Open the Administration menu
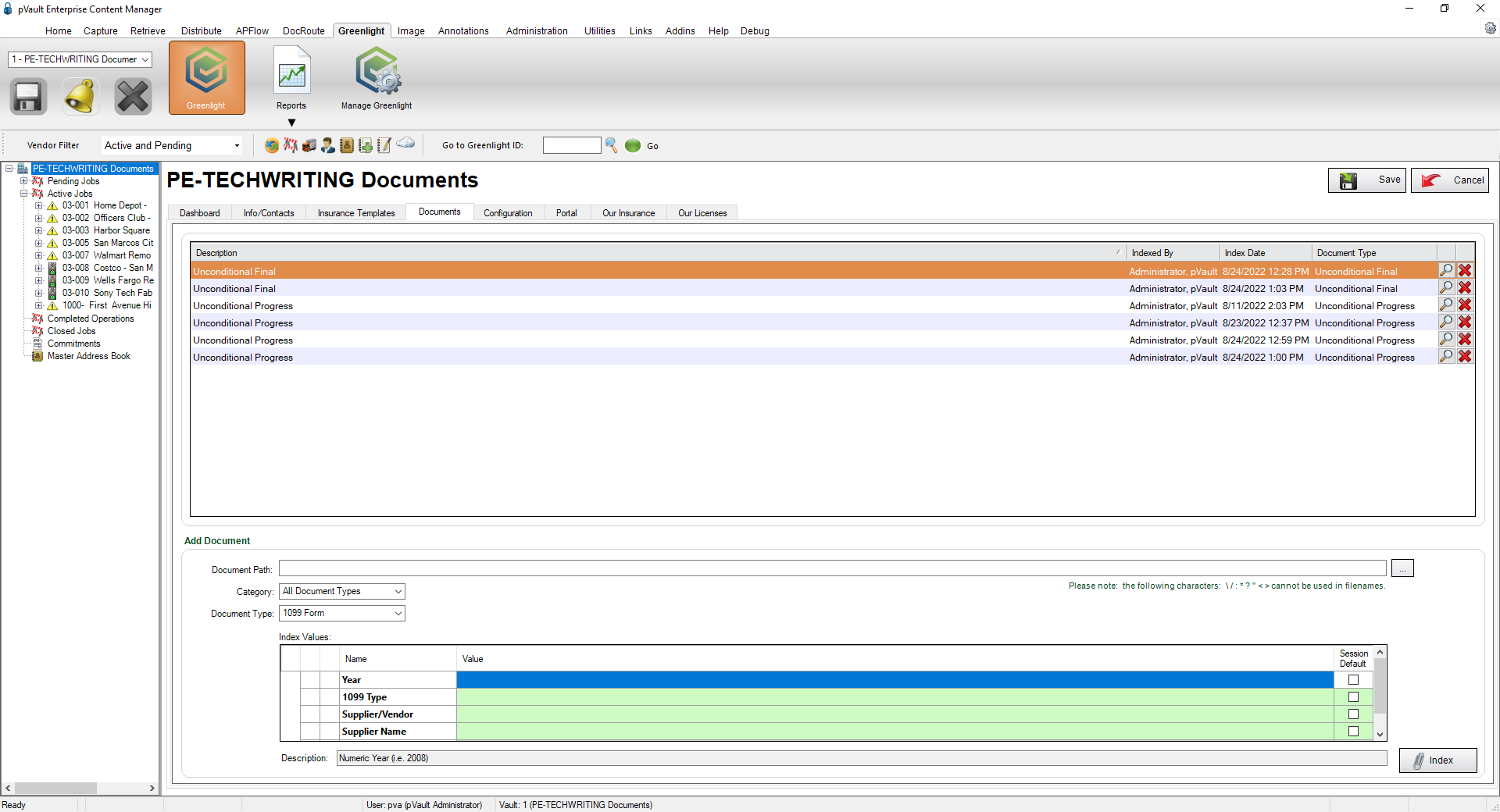The image size is (1500, 812). 537,31
